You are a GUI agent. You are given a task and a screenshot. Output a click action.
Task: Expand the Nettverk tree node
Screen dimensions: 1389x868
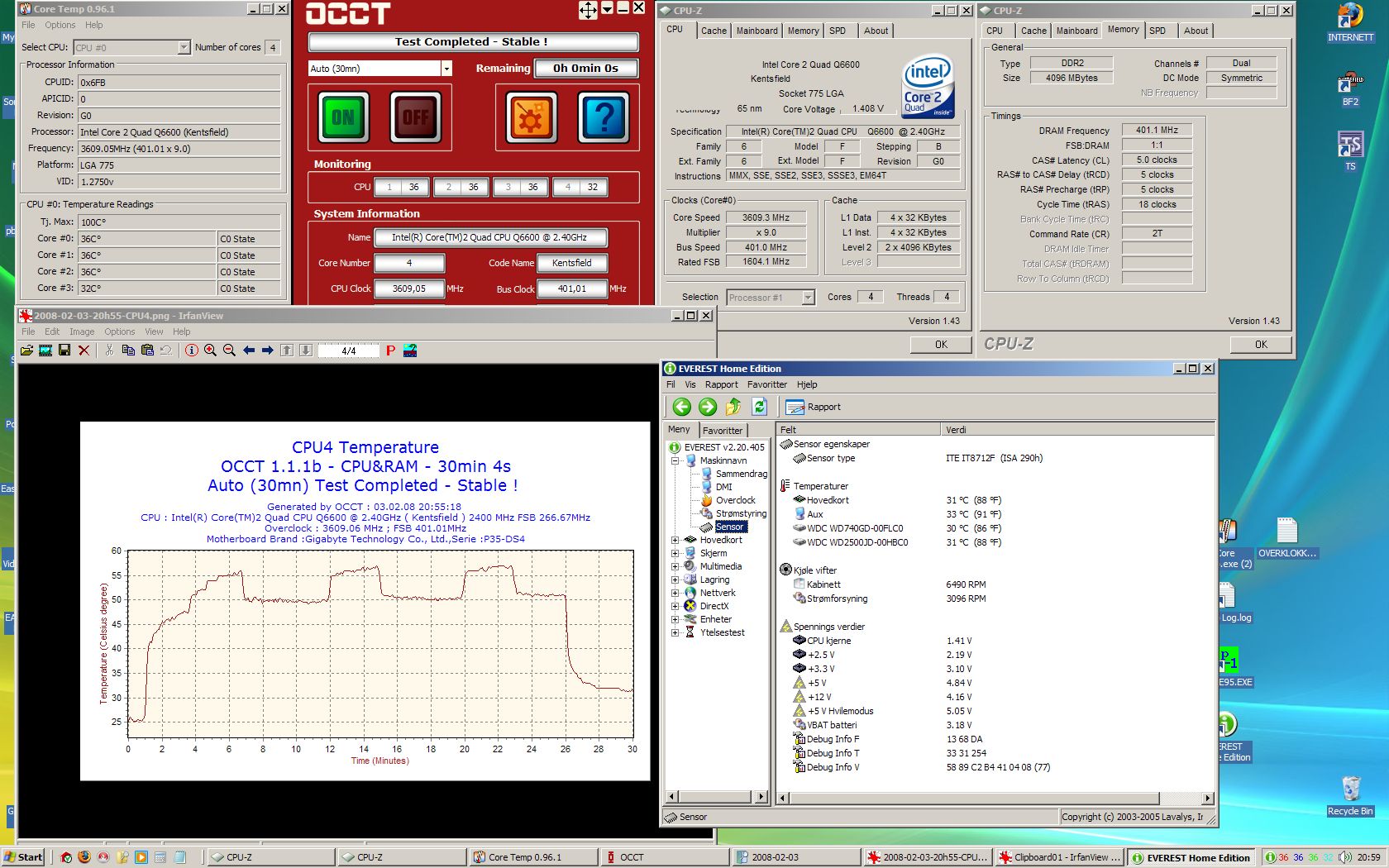click(x=675, y=593)
